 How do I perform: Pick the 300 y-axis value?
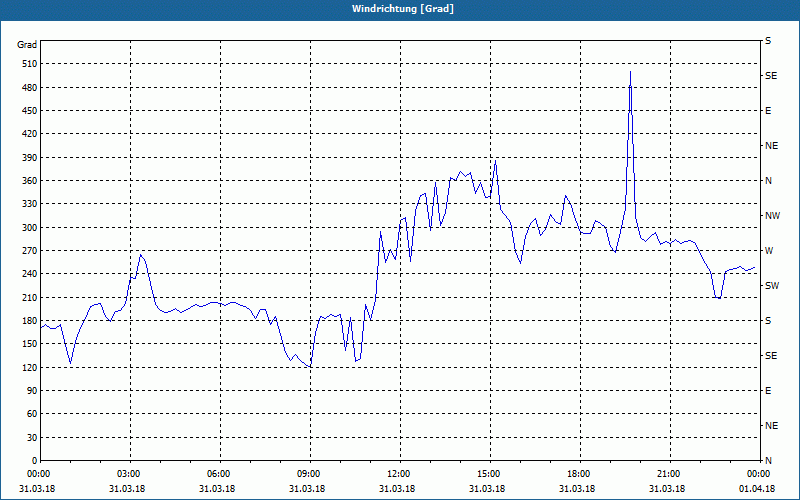pyautogui.click(x=30, y=228)
